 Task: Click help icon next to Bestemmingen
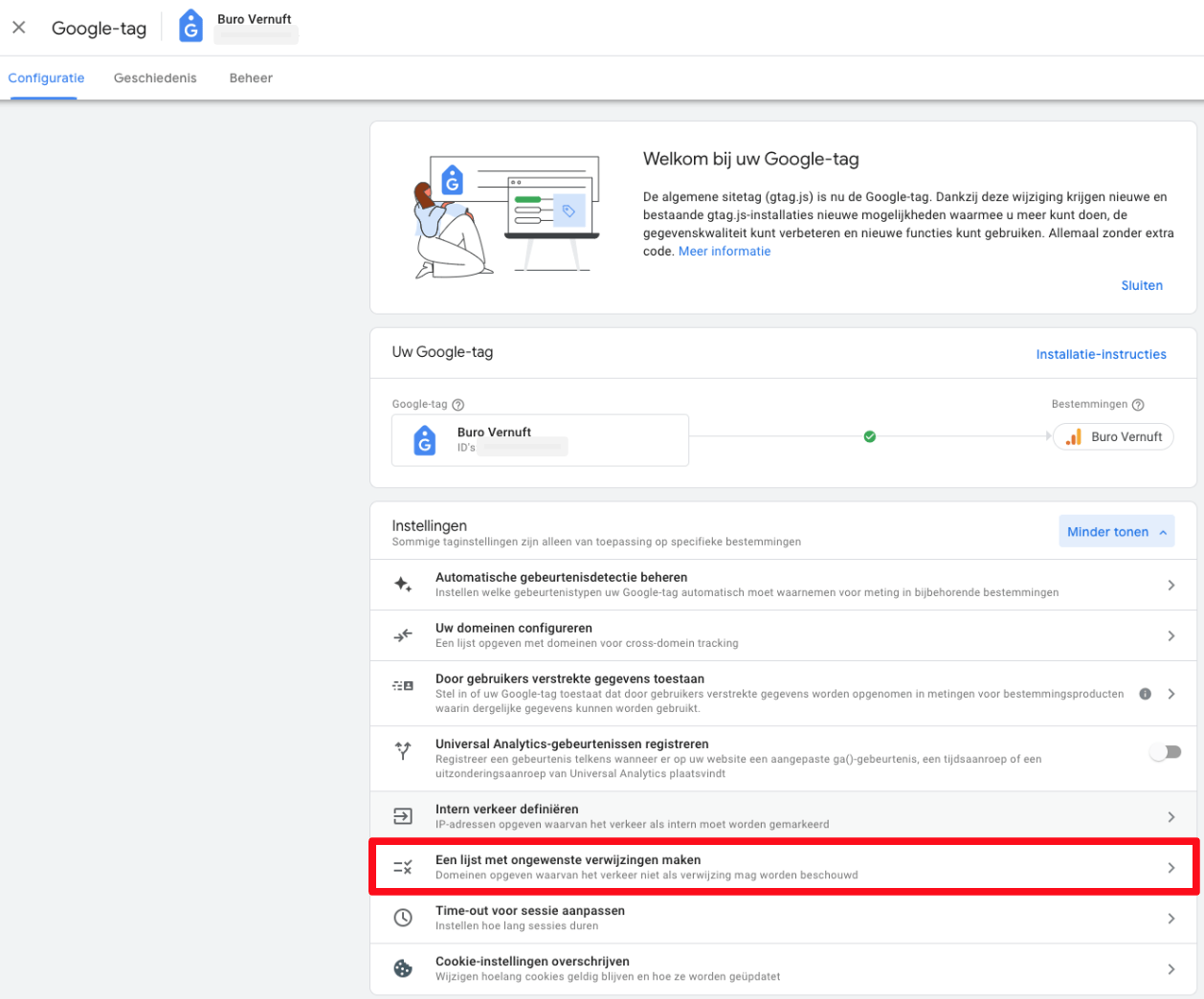(x=1138, y=405)
